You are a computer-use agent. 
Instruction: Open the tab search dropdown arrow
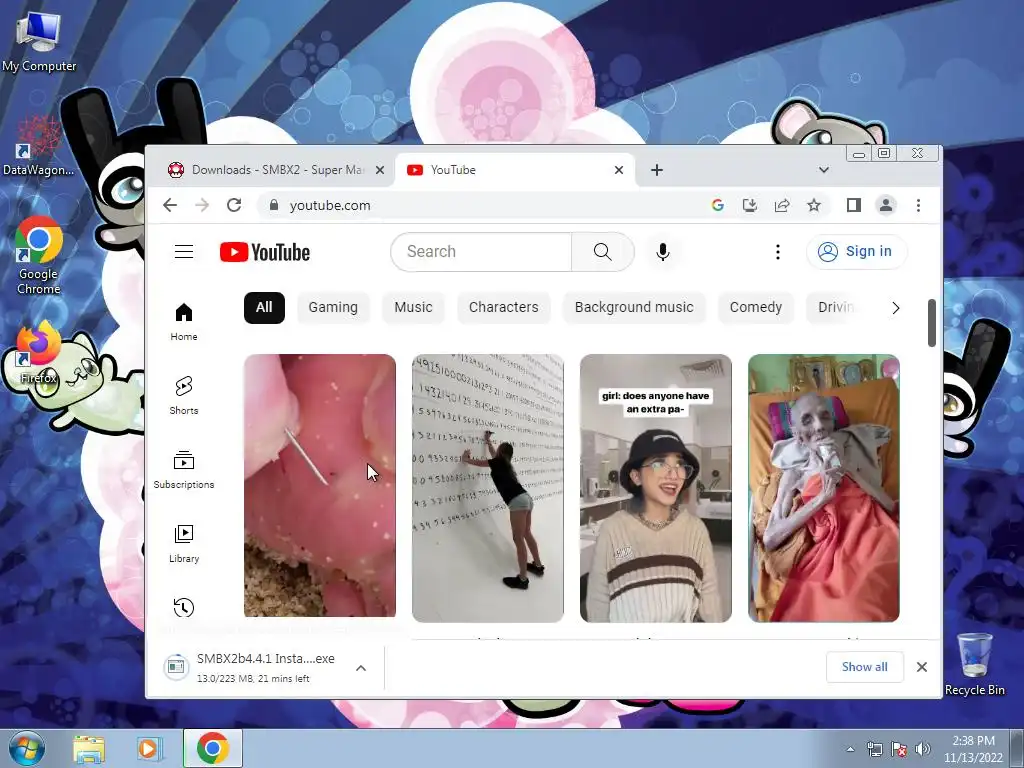coord(824,170)
